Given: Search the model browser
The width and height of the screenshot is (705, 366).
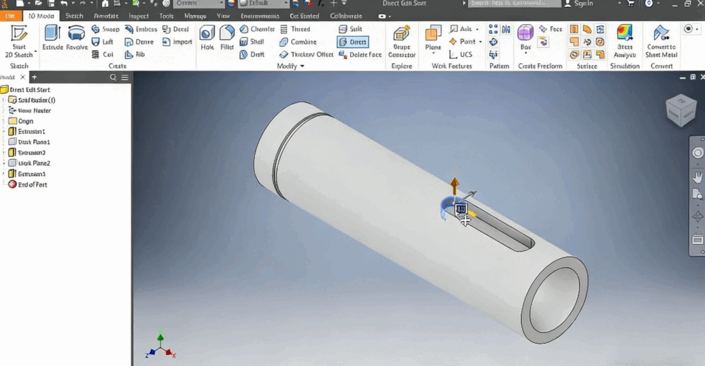Looking at the screenshot, I should 113,77.
